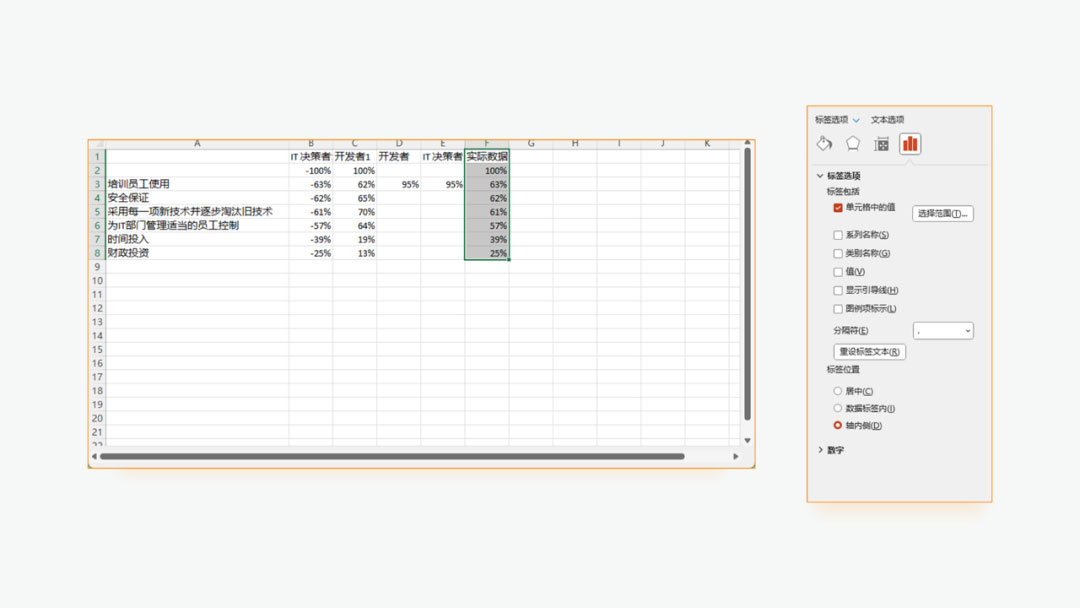Collapse the 标签选项 section
Viewport: 1080px width, 608px height.
pos(821,176)
